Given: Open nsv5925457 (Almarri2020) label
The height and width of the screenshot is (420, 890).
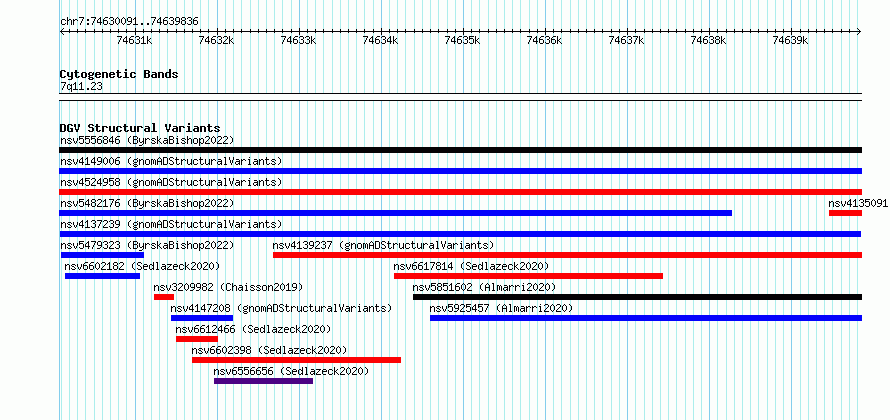Looking at the screenshot, I should [x=501, y=308].
